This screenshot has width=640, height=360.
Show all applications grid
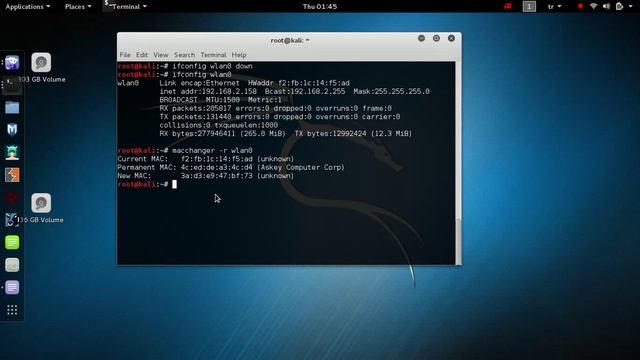pos(12,310)
